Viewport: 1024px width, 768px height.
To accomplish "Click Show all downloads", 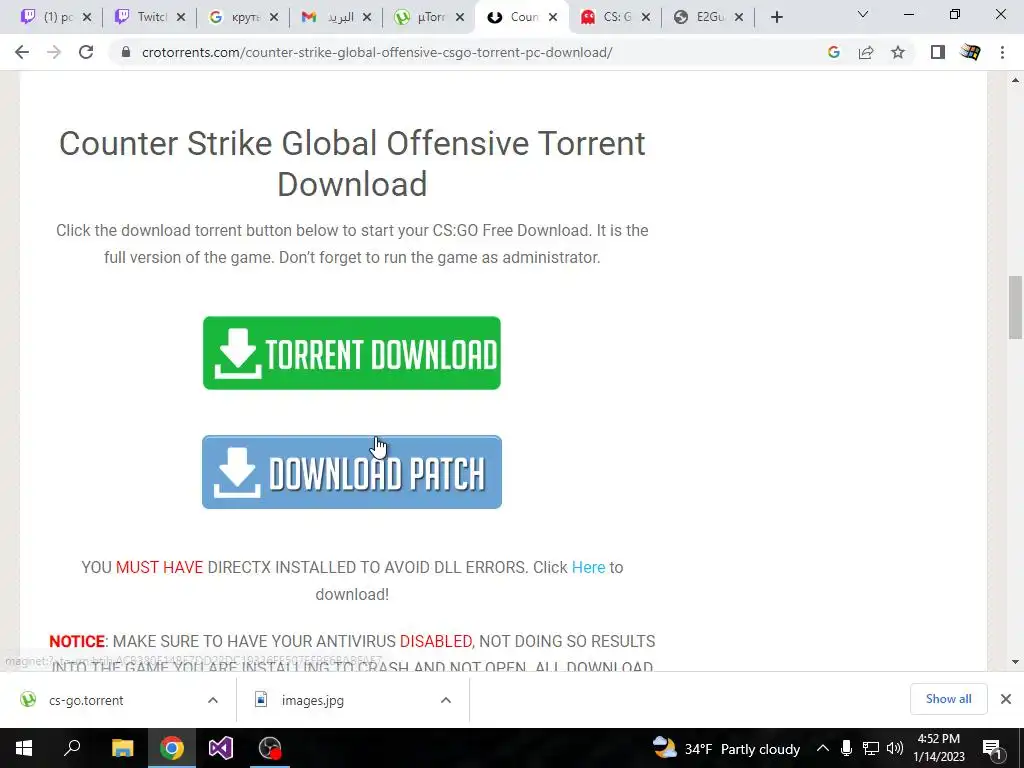I will (x=948, y=699).
